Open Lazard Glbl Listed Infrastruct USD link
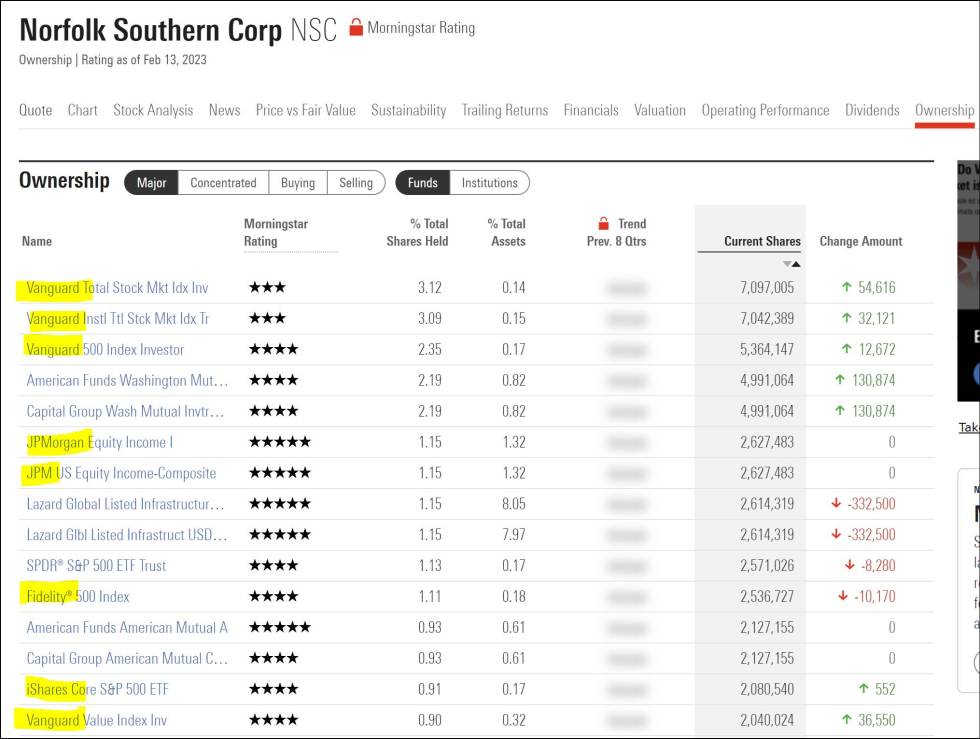The width and height of the screenshot is (980, 739). (127, 535)
